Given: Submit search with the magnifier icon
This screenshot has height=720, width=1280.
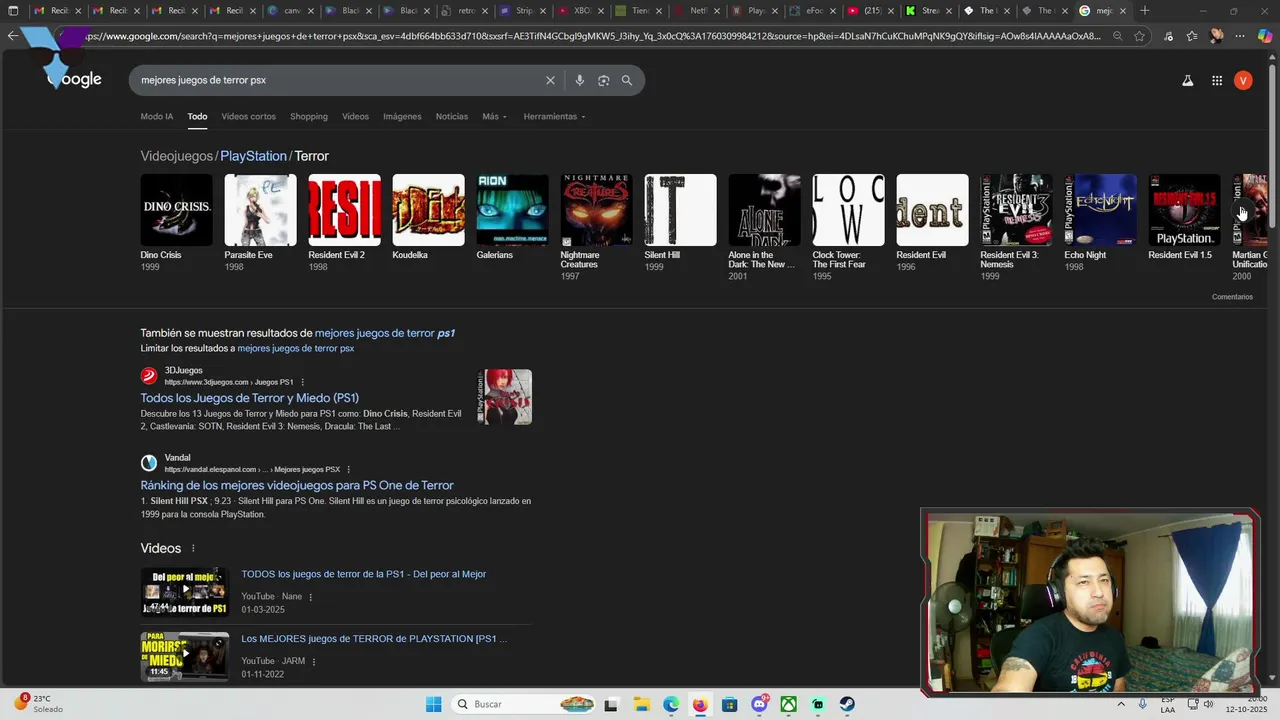Looking at the screenshot, I should pyautogui.click(x=627, y=80).
